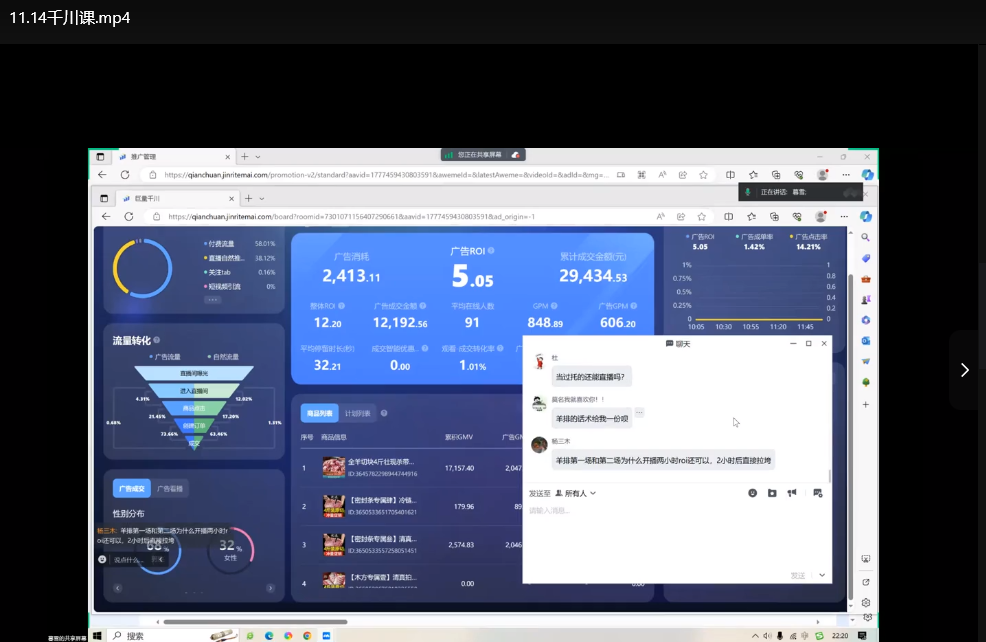Open message options ellipsis on 羊排的话术 message

[640, 412]
